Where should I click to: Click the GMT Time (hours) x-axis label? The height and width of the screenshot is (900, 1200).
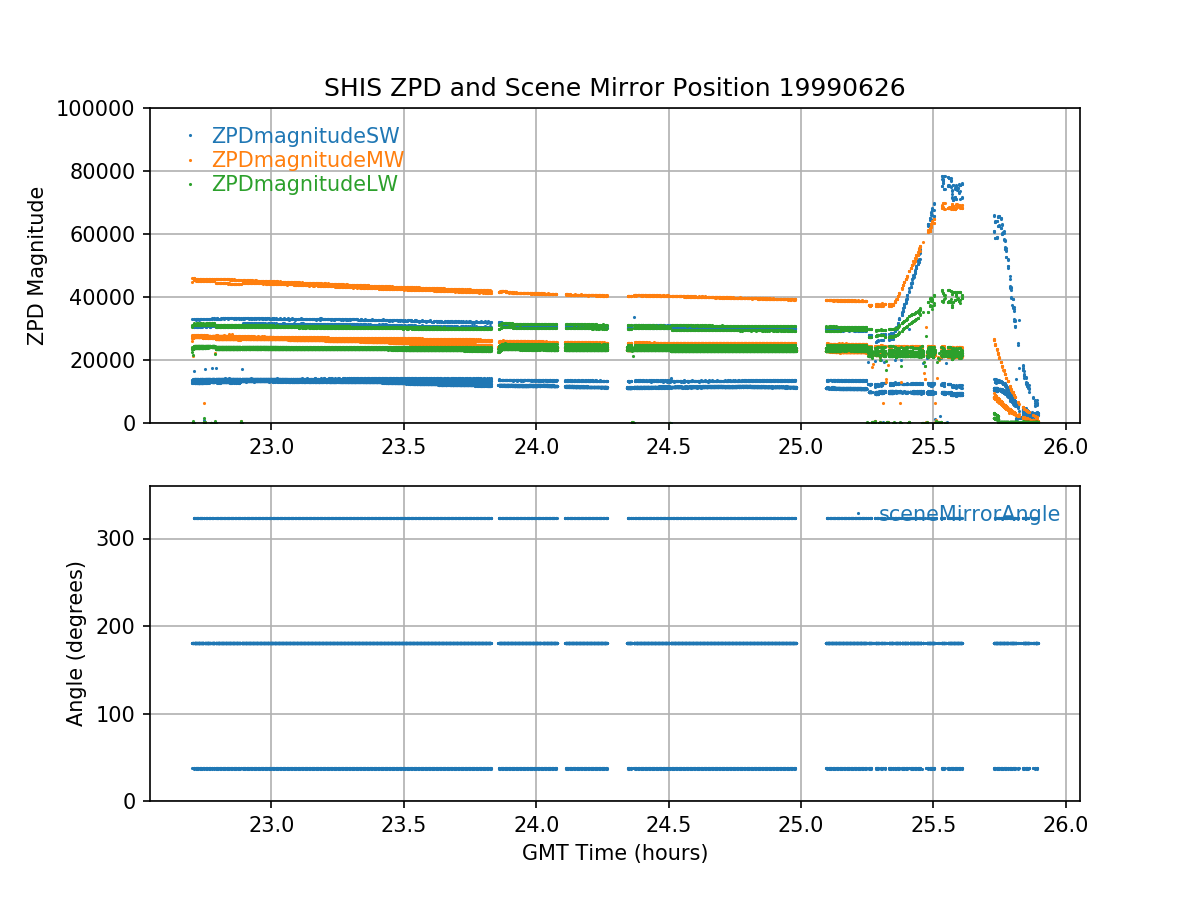tap(614, 853)
